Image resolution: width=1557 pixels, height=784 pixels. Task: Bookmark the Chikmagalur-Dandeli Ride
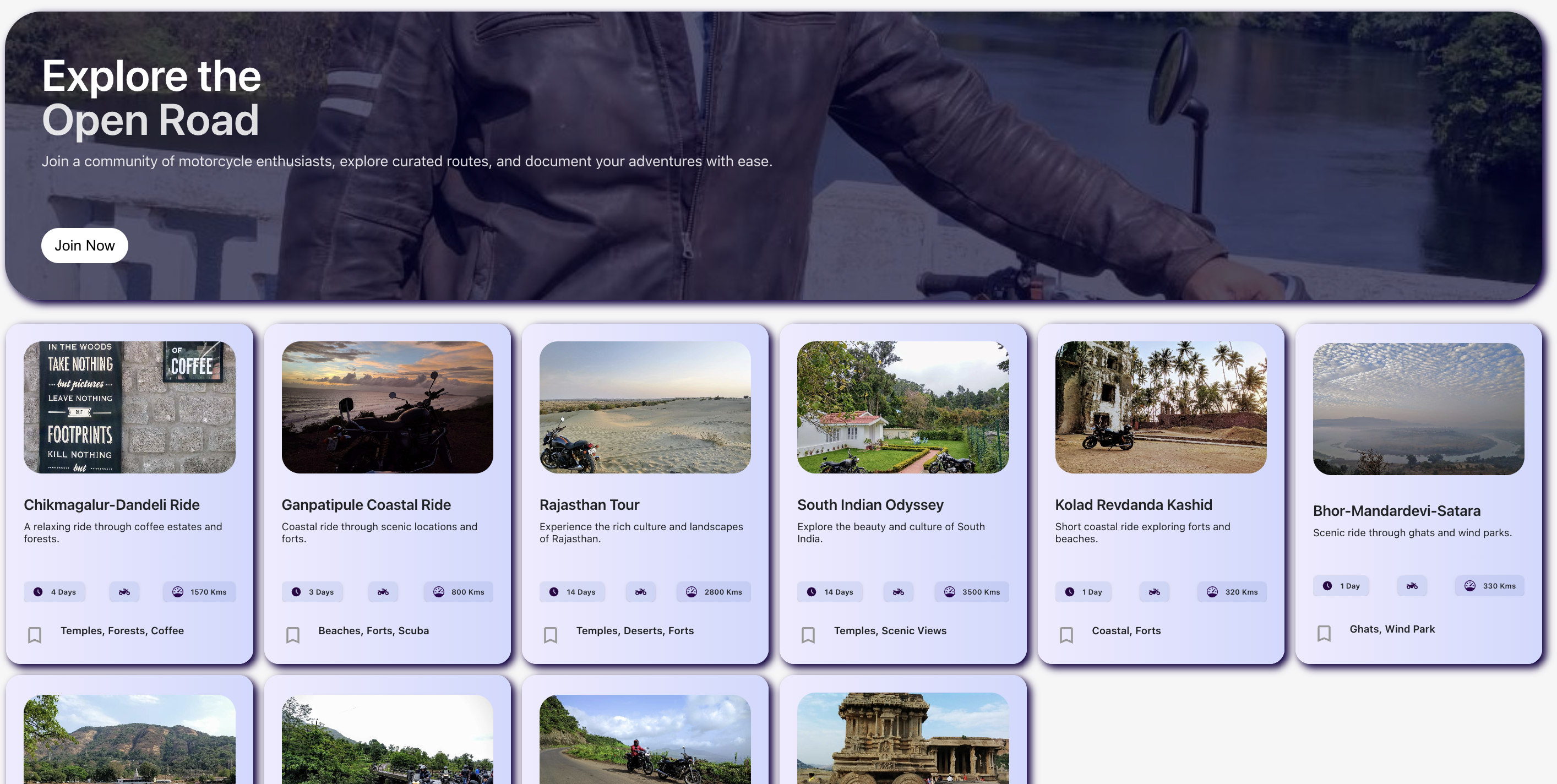[35, 635]
